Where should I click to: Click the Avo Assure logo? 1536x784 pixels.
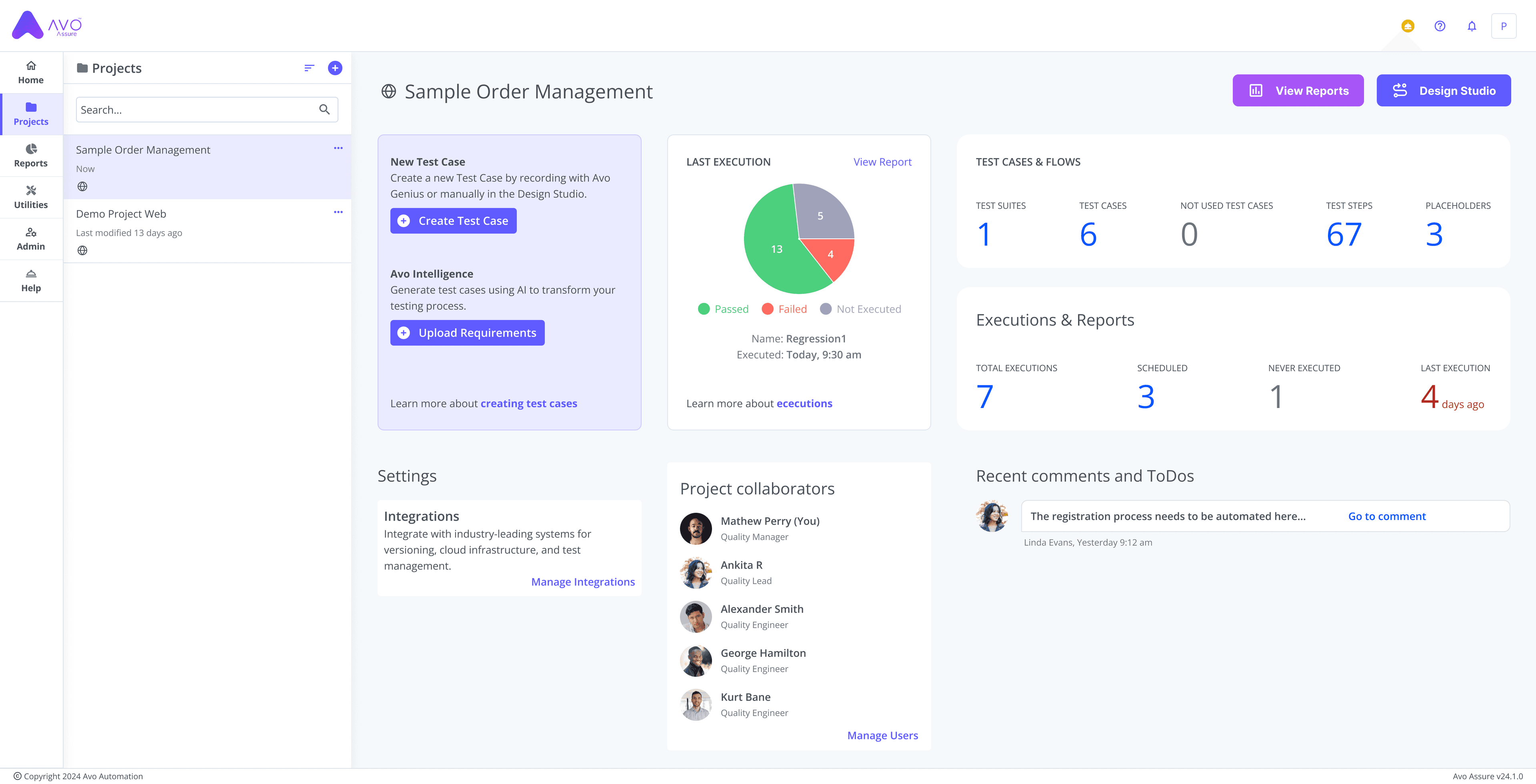(x=46, y=25)
